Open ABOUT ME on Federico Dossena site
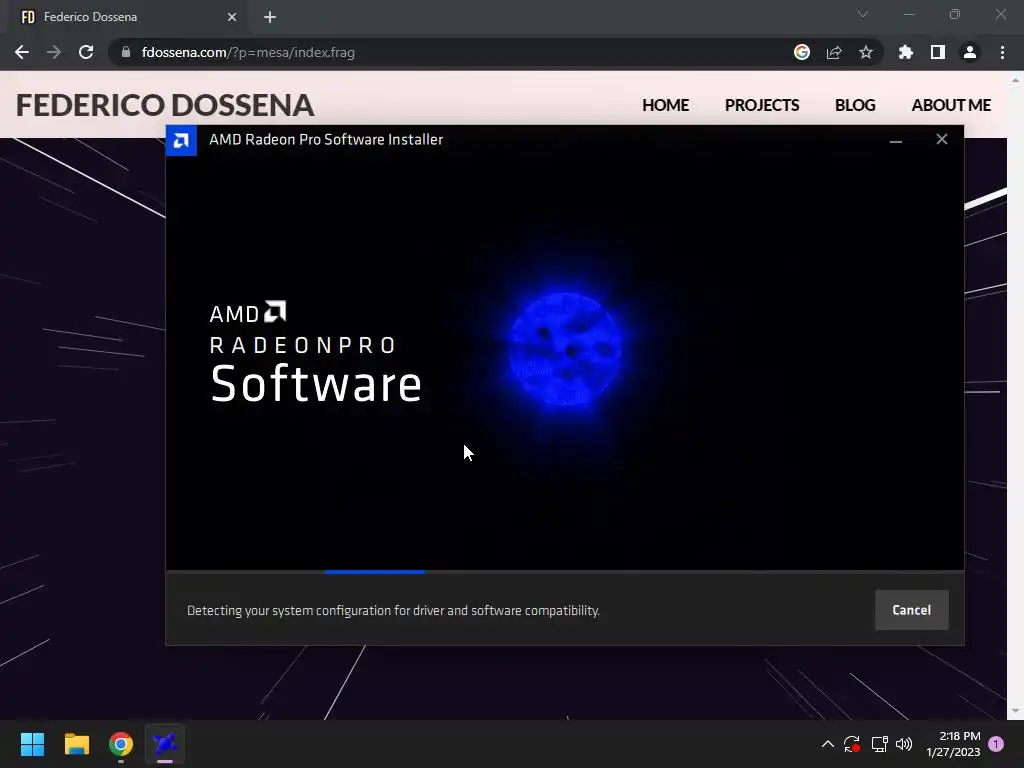Image resolution: width=1024 pixels, height=768 pixels. click(951, 105)
